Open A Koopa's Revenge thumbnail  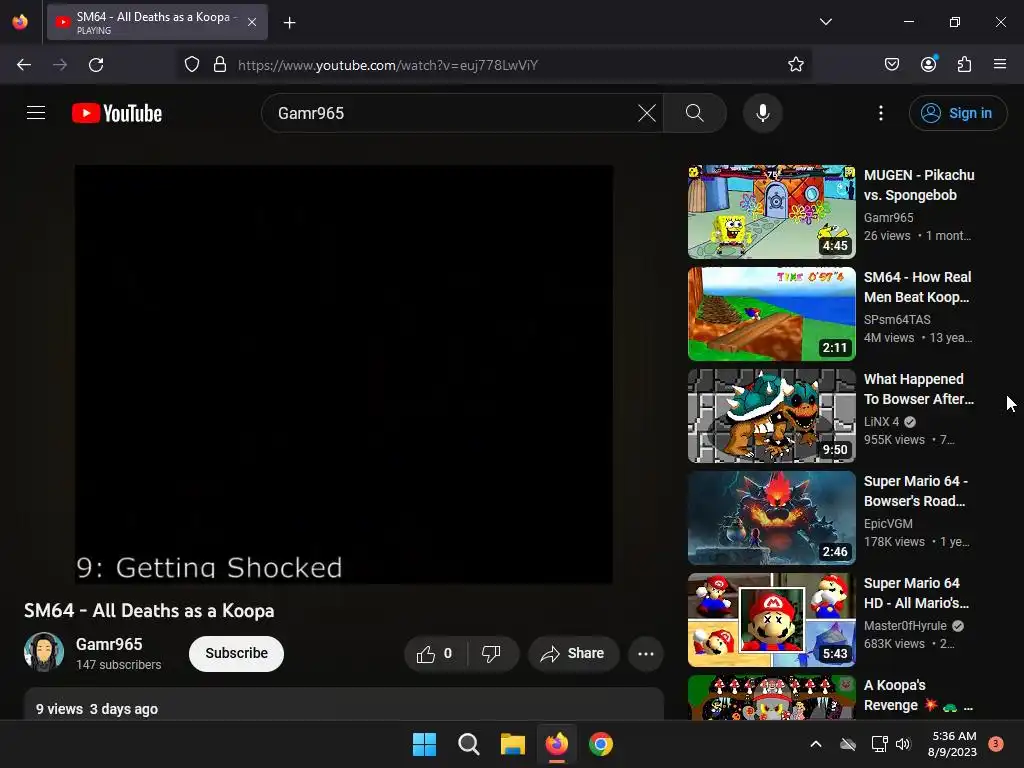point(771,697)
